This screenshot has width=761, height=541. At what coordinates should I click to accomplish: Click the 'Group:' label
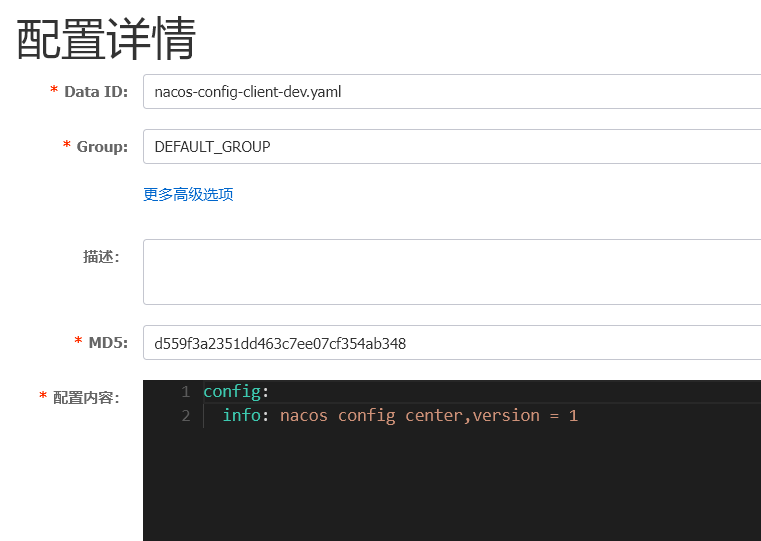[x=102, y=147]
